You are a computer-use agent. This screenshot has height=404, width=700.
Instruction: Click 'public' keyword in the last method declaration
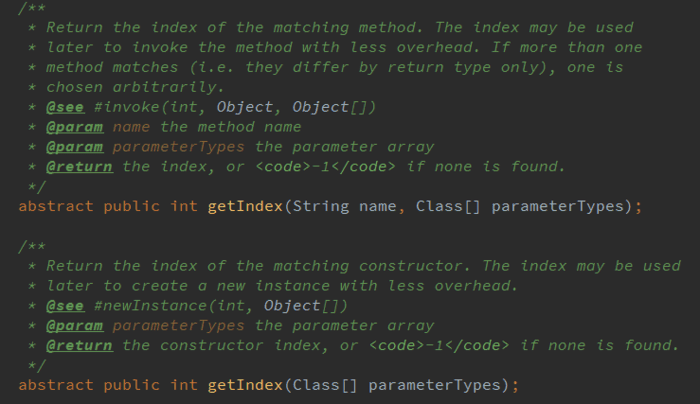132,385
